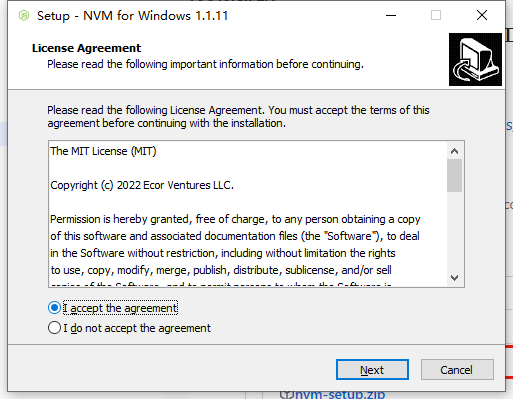
Task: Minimize the NVM Setup window
Action: [x=391, y=15]
